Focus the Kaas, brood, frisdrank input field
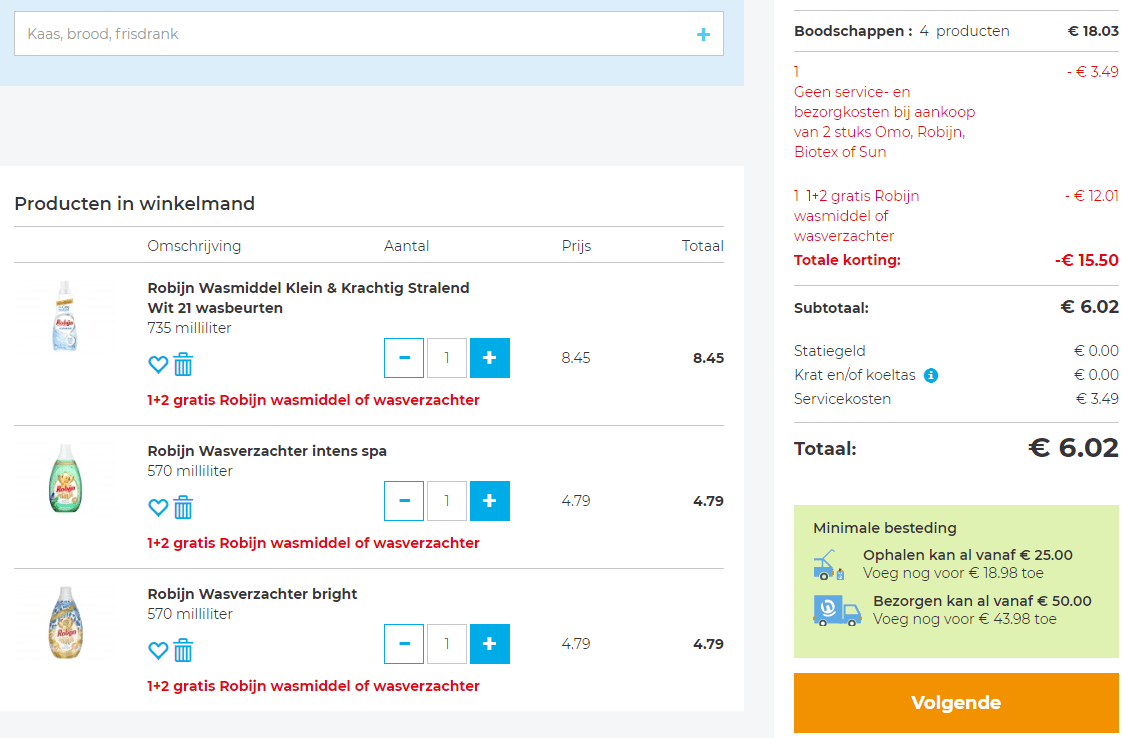Viewport: 1131px width, 738px height. pos(369,34)
